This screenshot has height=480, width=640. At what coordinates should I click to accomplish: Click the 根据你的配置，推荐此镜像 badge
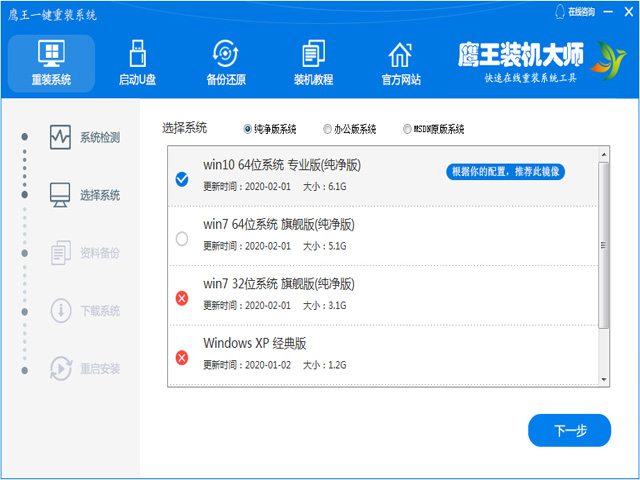[x=506, y=171]
